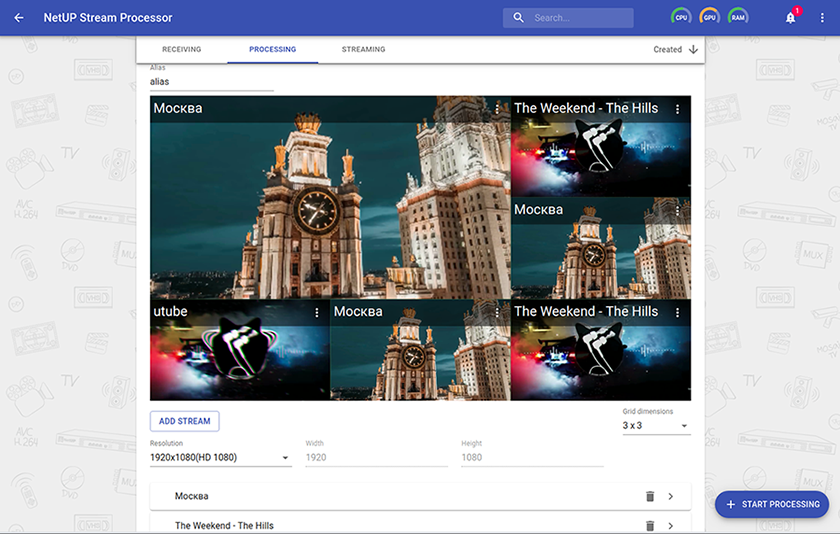Image resolution: width=840 pixels, height=534 pixels.
Task: Click the Start Processing button
Action: (x=771, y=504)
